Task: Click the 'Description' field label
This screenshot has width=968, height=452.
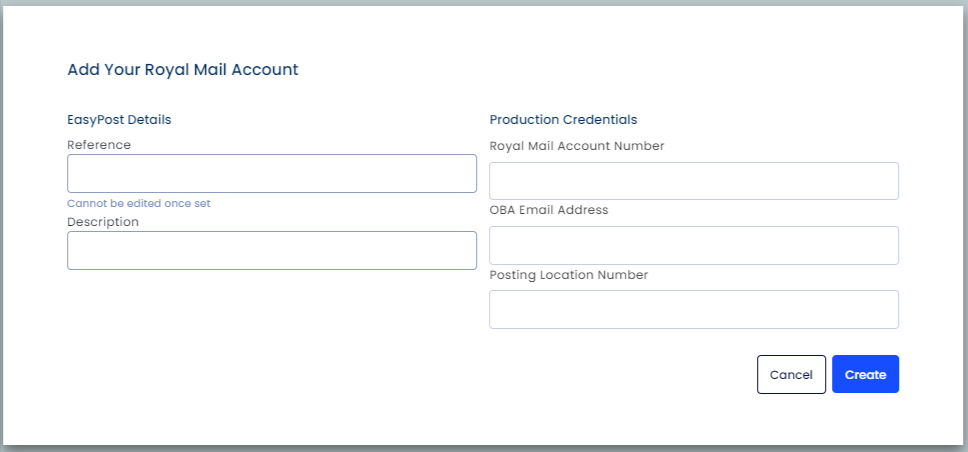Action: coord(103,222)
